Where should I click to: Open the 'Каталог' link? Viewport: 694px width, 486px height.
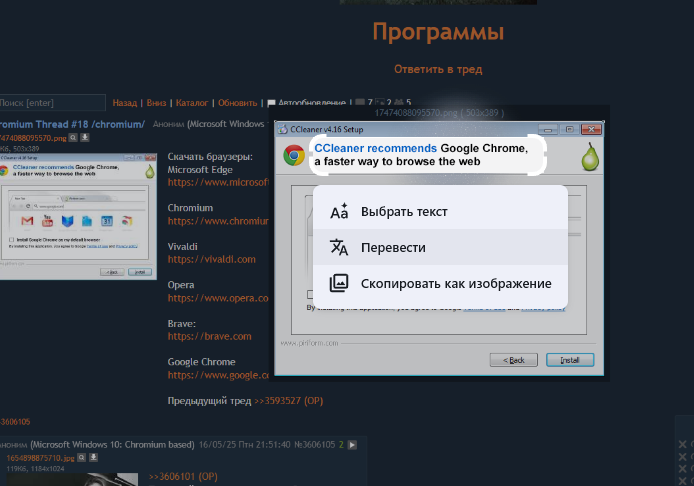coord(192,103)
